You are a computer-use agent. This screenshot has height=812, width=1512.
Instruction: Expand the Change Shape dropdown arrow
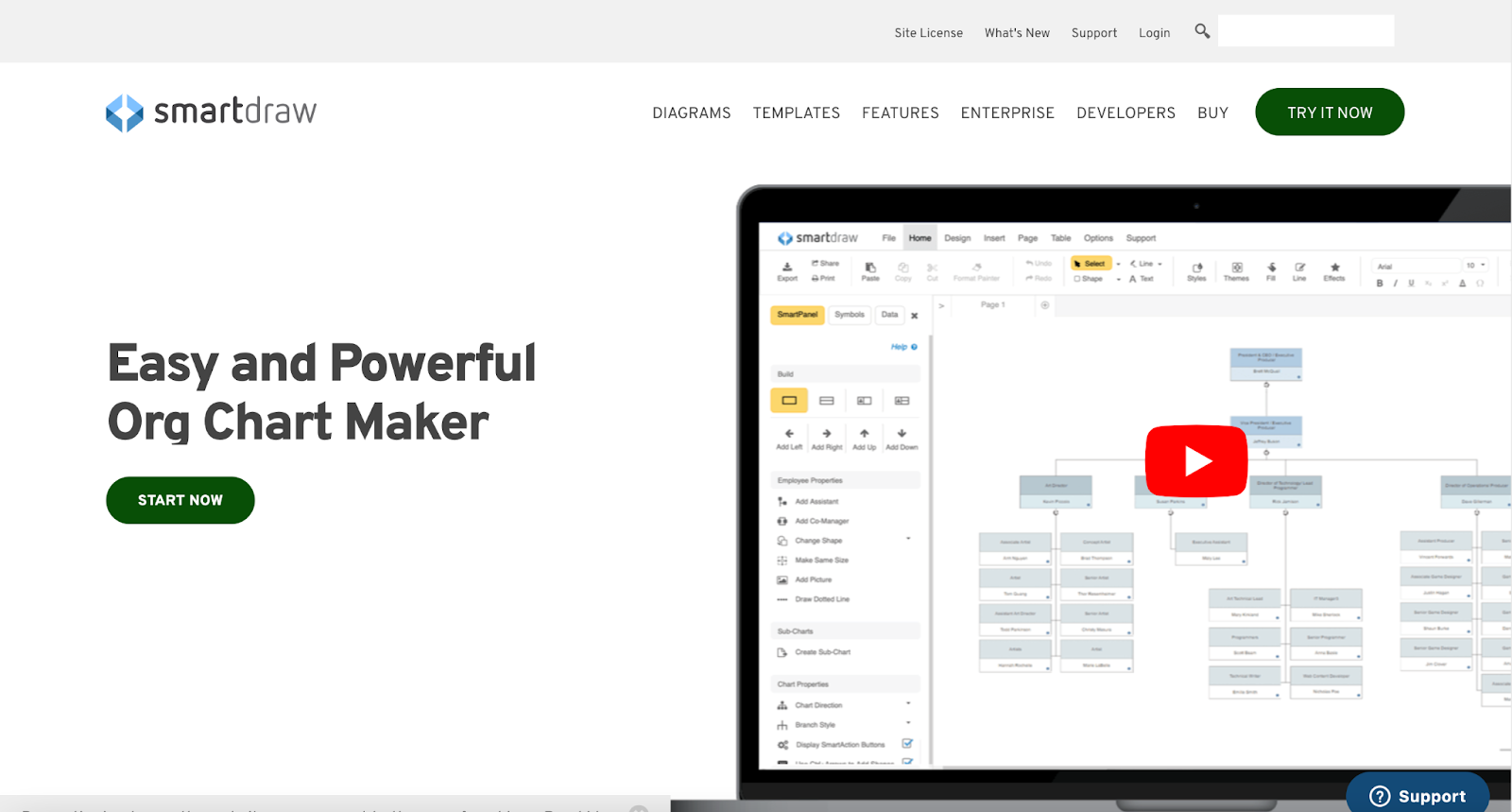click(x=908, y=539)
